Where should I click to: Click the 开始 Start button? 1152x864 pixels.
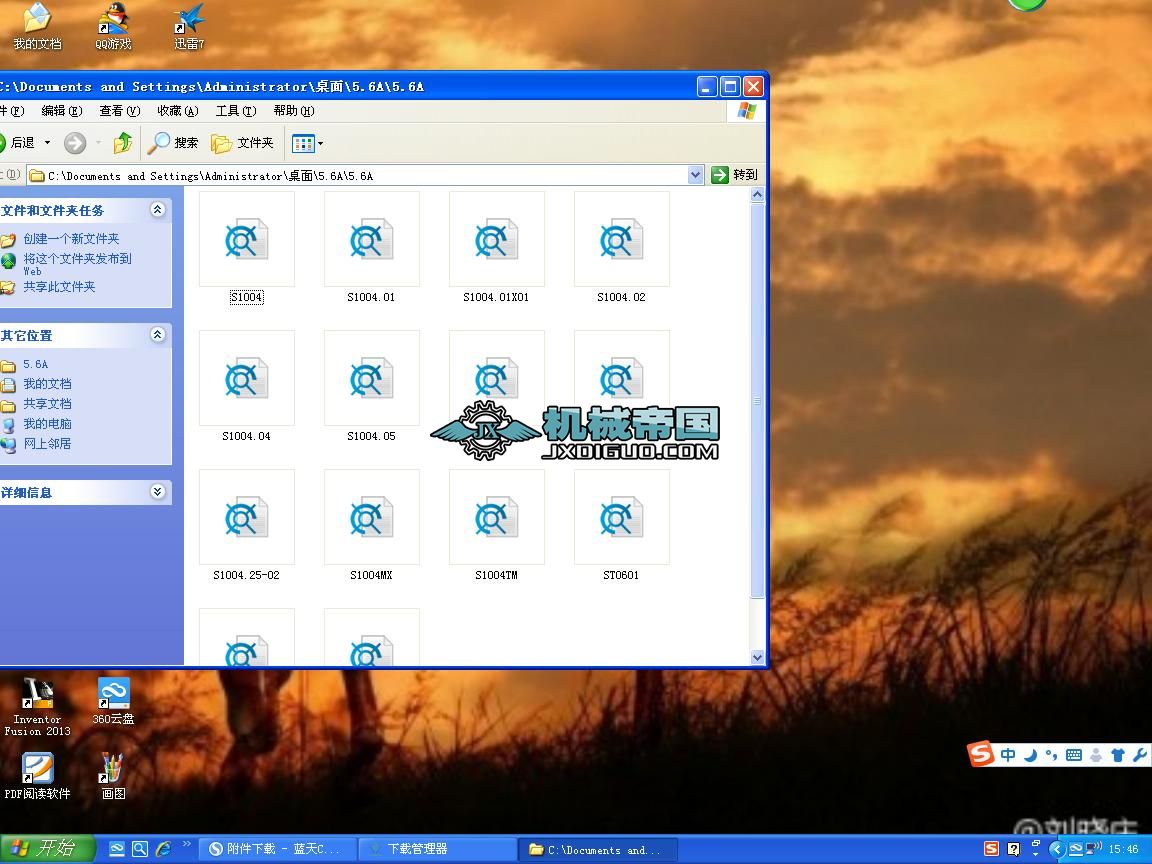[x=47, y=849]
